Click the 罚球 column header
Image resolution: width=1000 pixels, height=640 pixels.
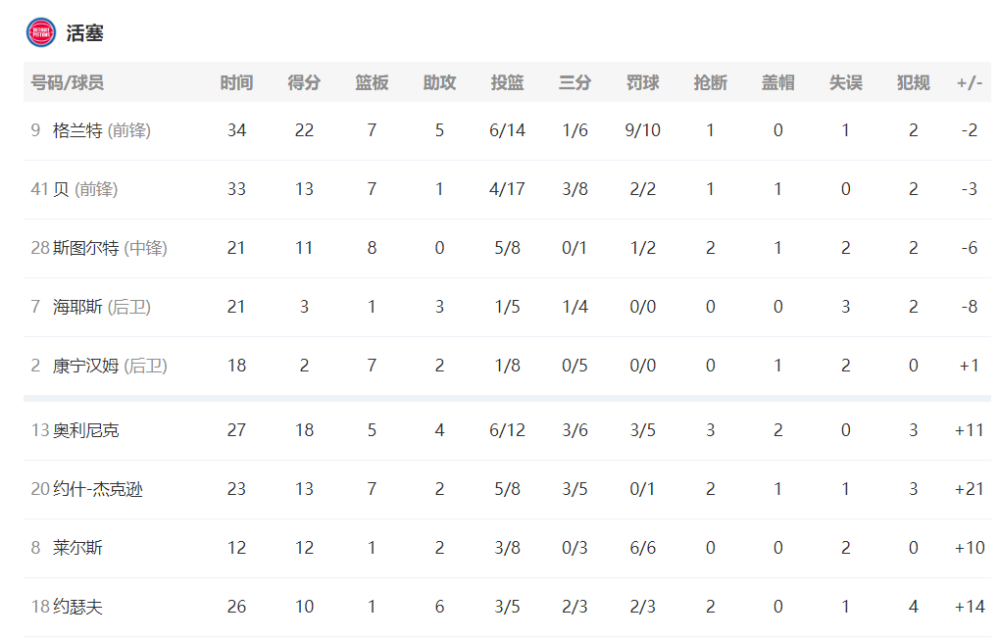point(642,82)
